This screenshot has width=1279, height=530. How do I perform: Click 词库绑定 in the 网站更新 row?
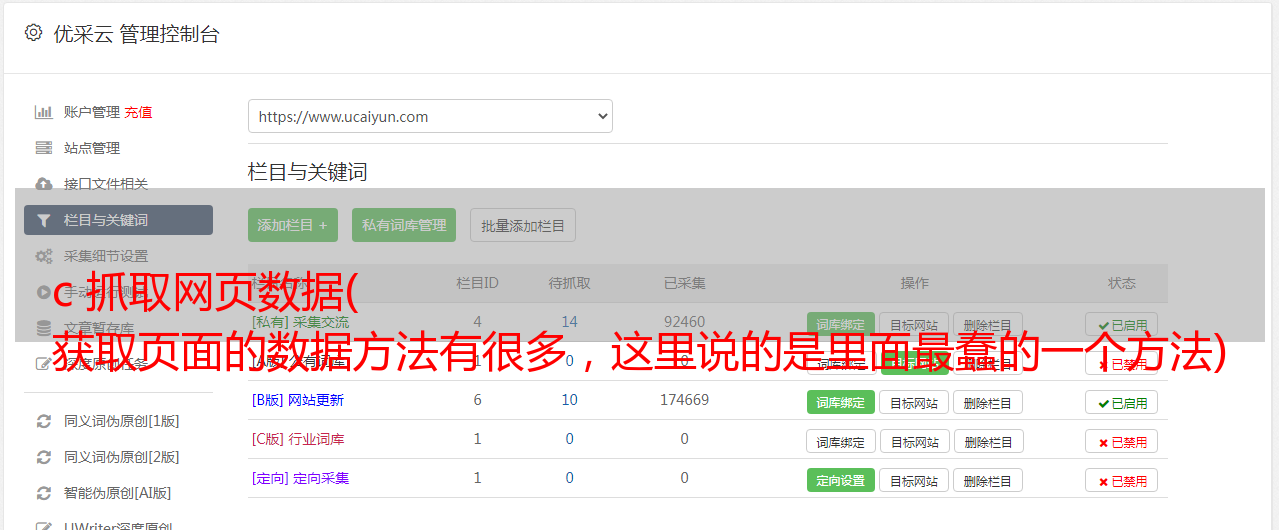pos(841,402)
